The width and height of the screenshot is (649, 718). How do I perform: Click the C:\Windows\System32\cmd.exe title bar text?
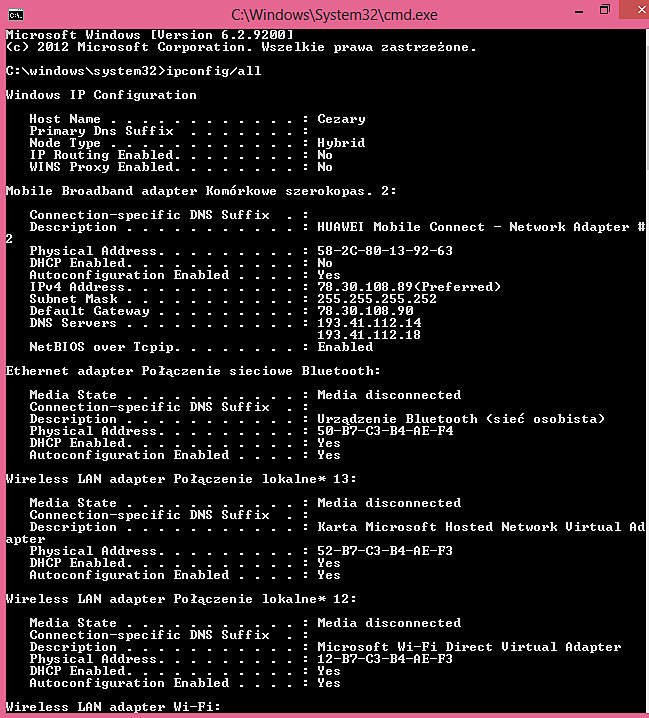click(x=334, y=15)
